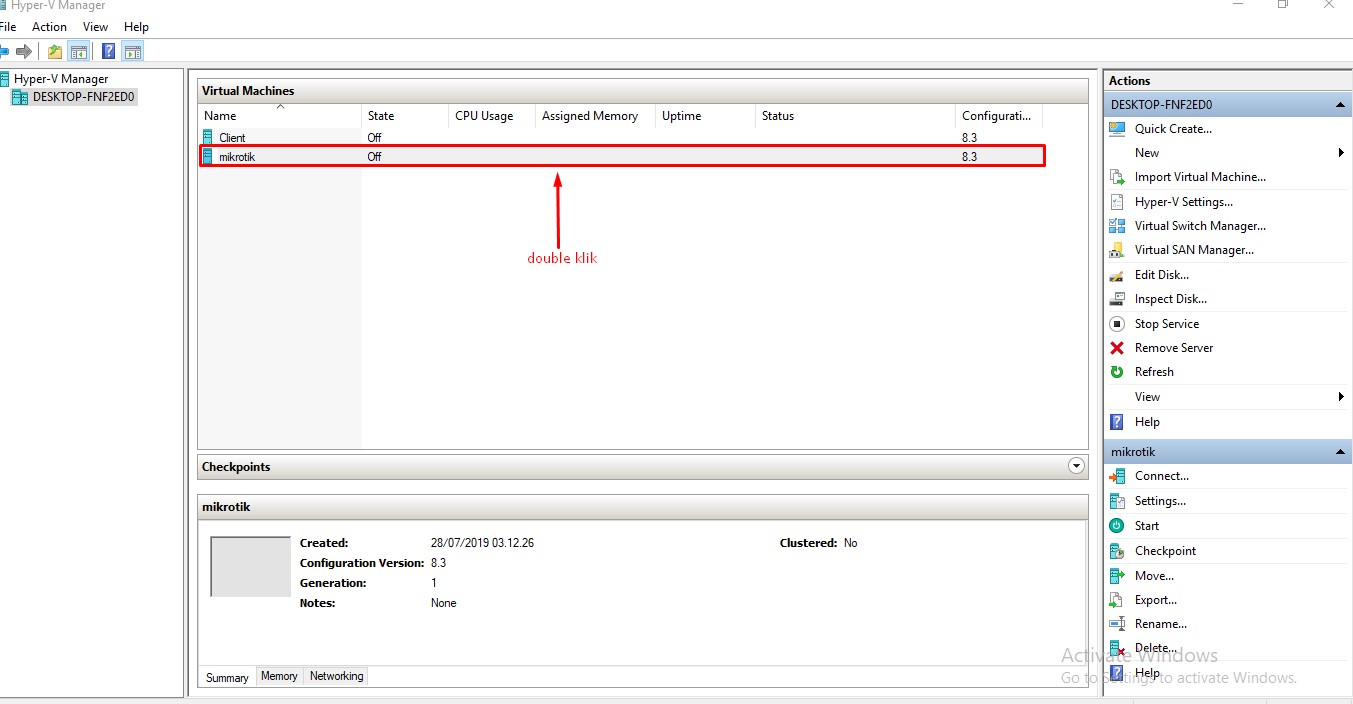Select the Client virtual machine row
Image resolution: width=1353 pixels, height=704 pixels.
click(x=621, y=137)
